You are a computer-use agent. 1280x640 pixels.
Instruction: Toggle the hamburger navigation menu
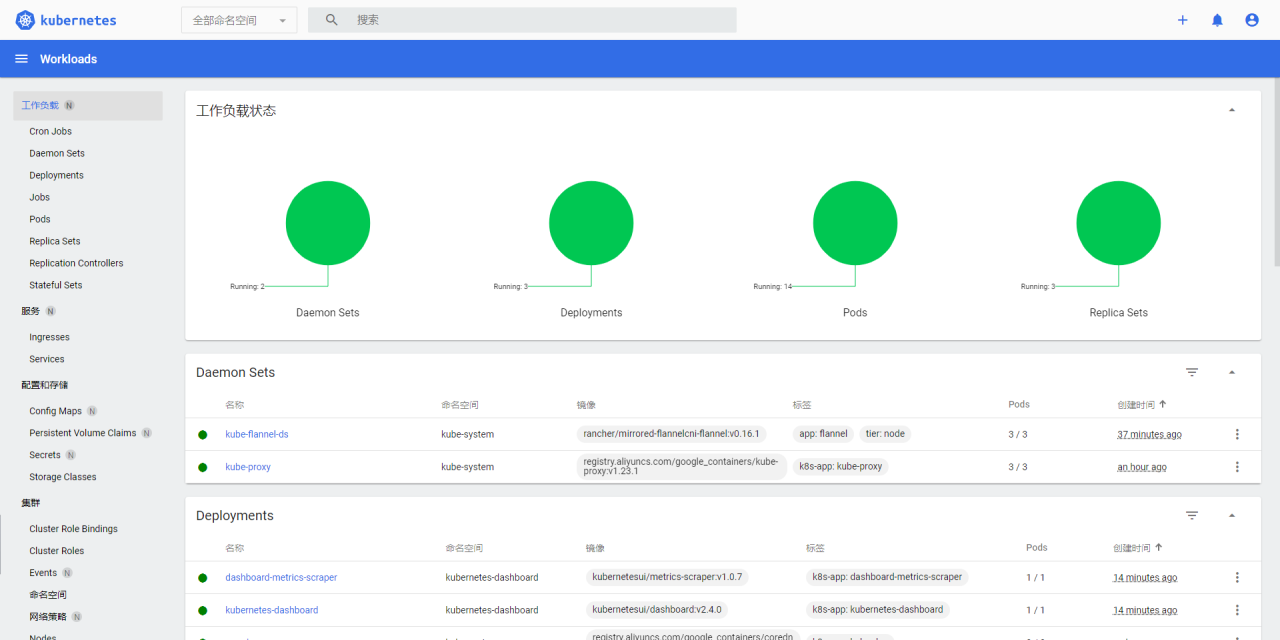click(21, 59)
